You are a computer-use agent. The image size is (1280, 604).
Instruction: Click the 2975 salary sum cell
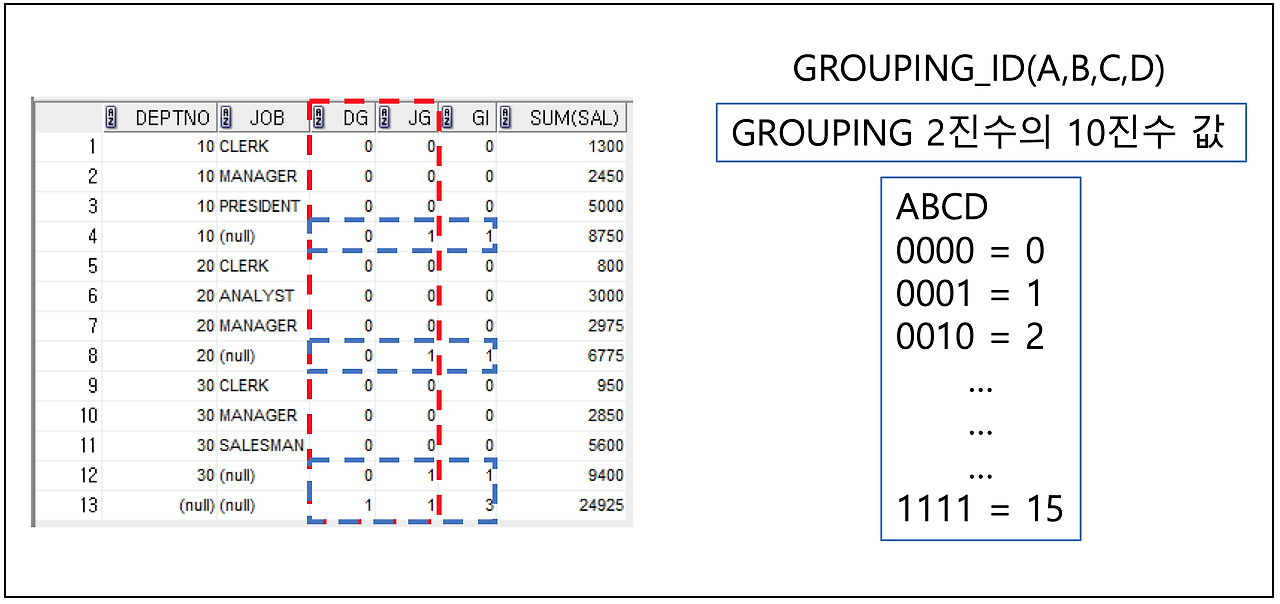pyautogui.click(x=606, y=326)
